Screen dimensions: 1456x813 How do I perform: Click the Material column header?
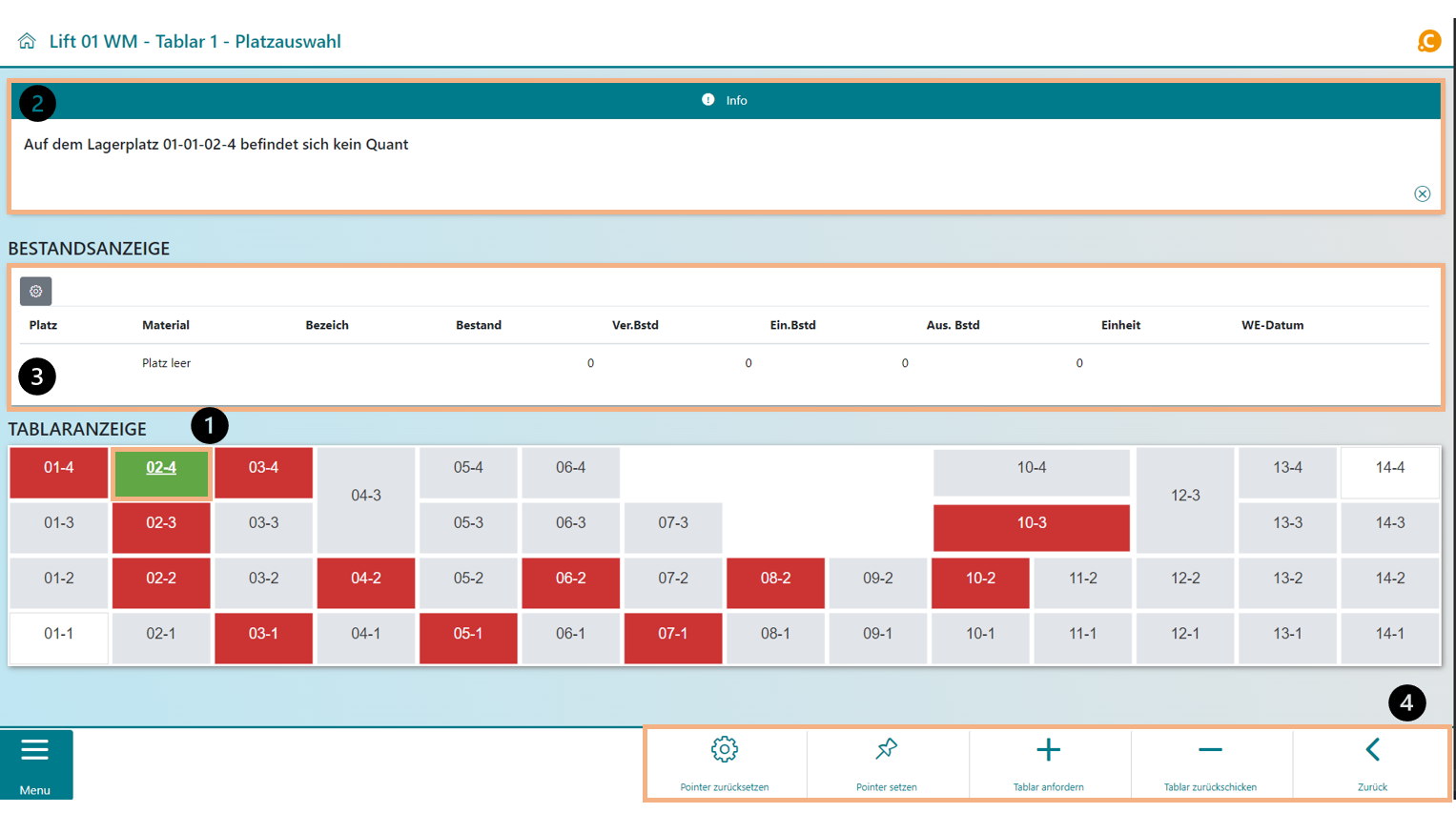pos(166,325)
